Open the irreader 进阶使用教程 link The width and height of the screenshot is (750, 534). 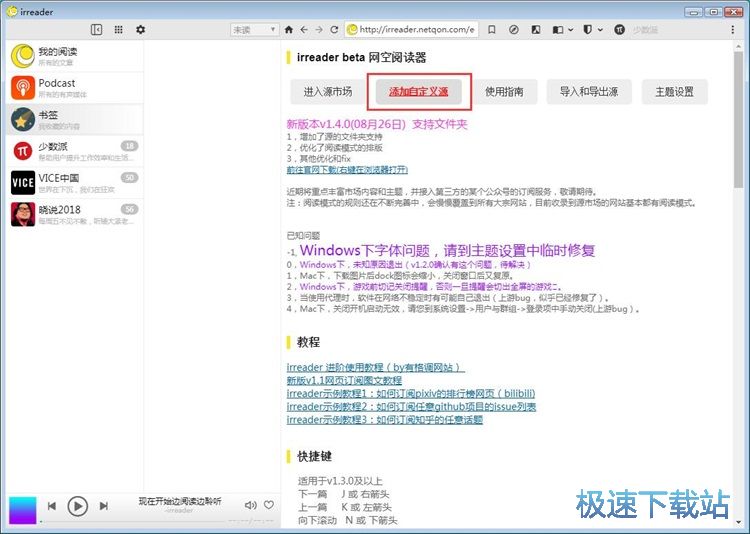pos(375,367)
